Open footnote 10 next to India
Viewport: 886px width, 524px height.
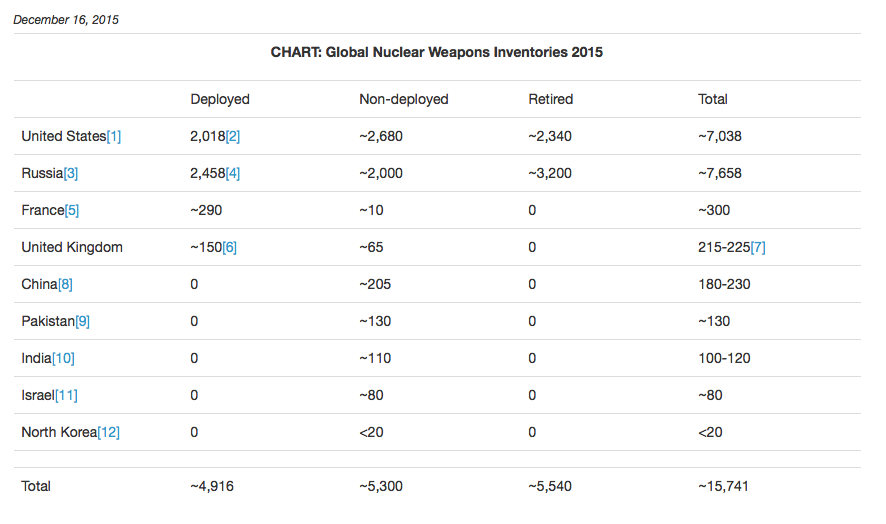point(63,358)
